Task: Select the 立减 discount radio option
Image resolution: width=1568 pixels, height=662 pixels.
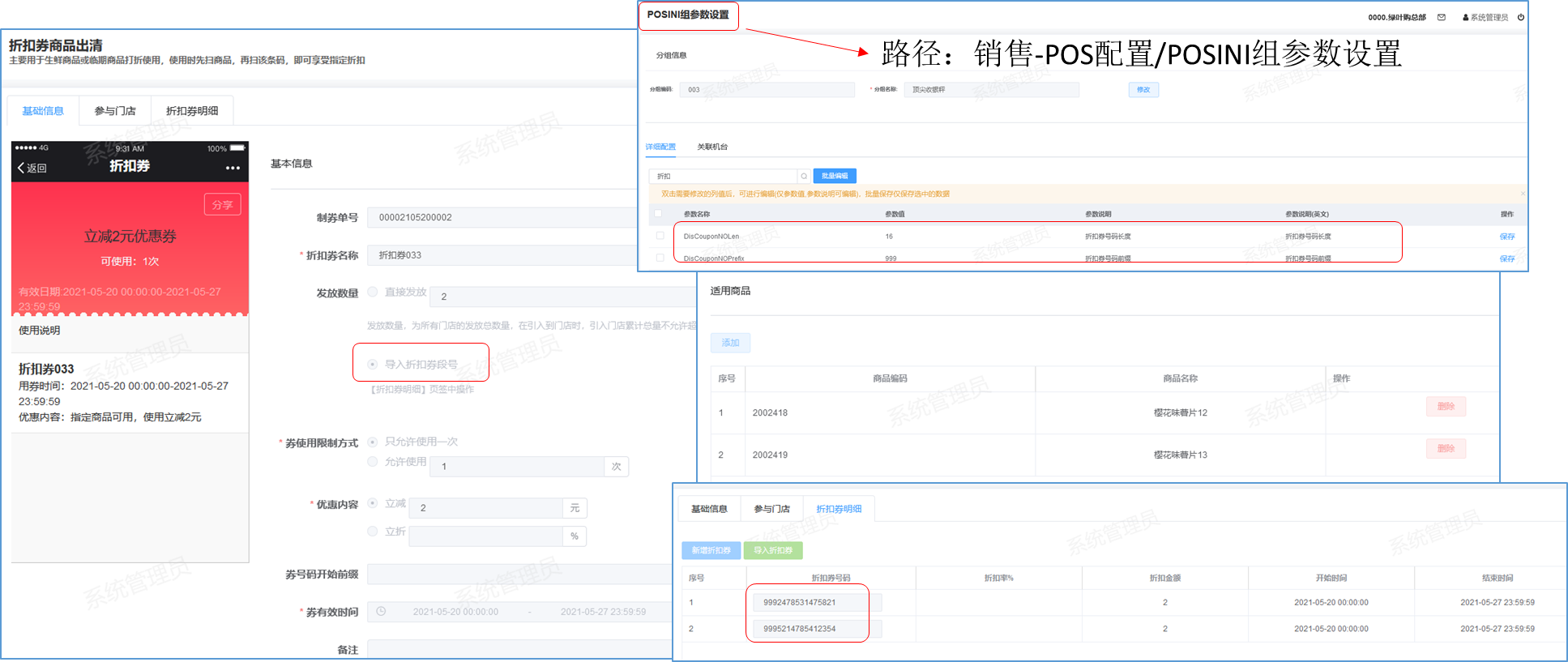Action: point(373,503)
